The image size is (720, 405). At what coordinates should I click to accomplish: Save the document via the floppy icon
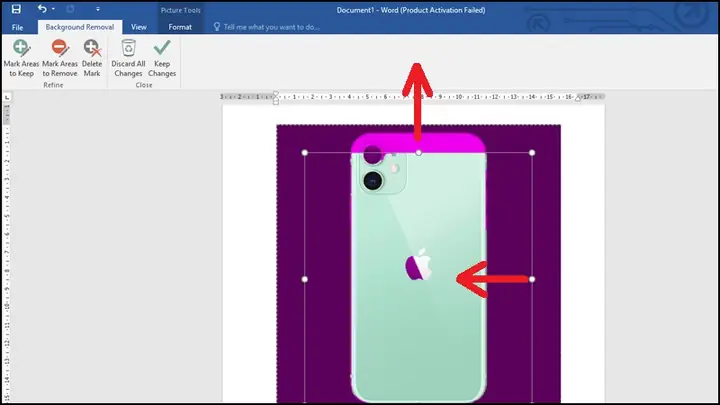(x=16, y=9)
